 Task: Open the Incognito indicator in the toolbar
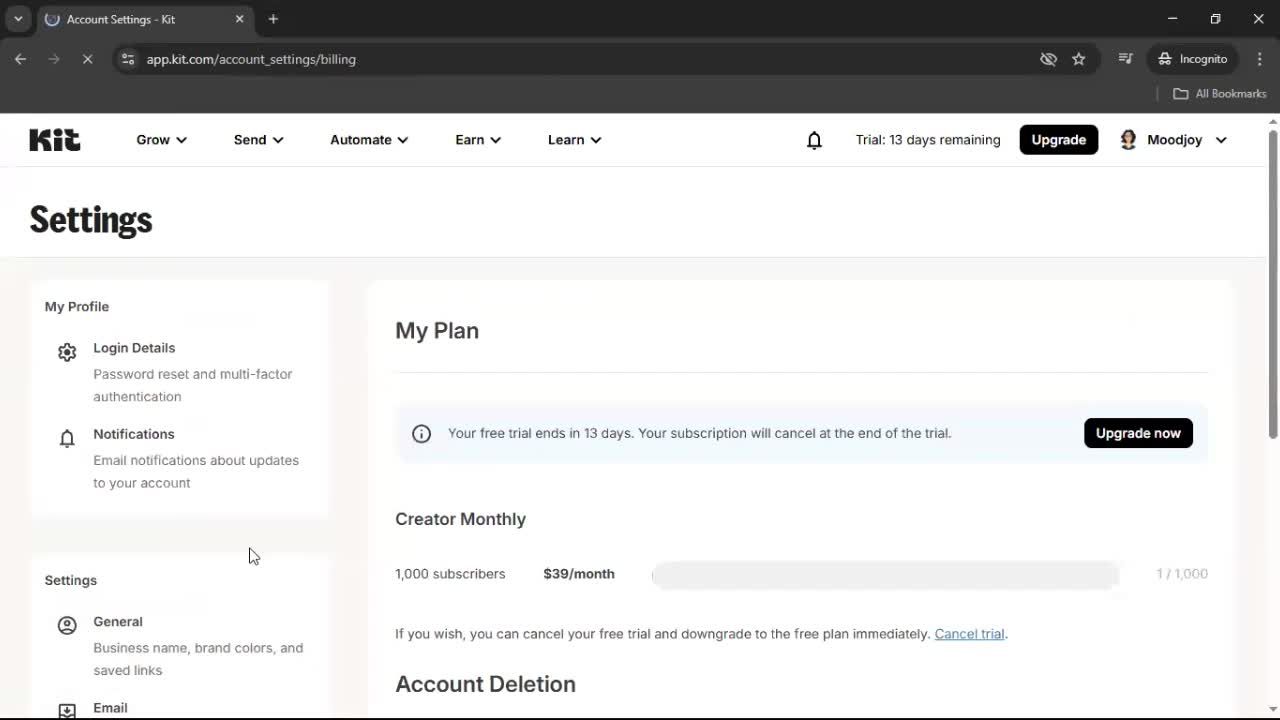1192,59
